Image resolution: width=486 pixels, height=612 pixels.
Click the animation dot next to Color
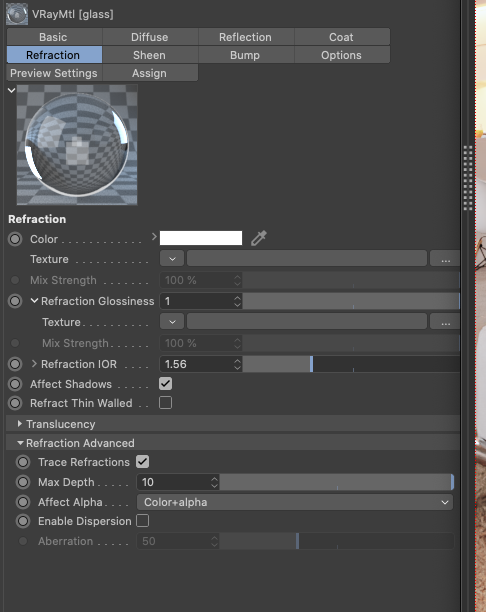15,239
